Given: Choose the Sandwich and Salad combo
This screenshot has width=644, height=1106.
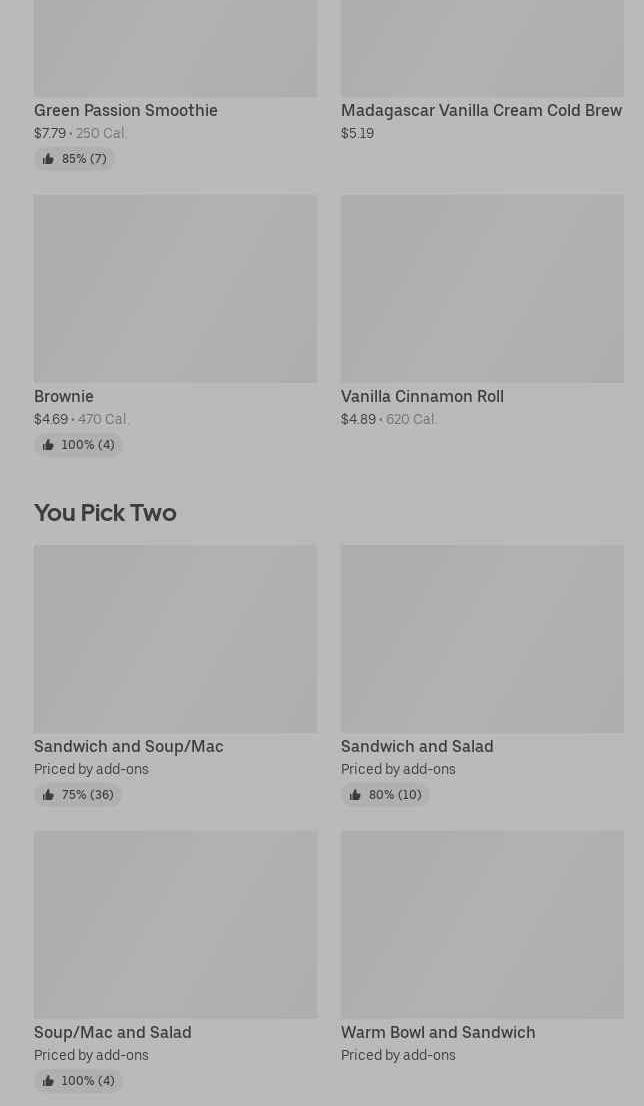Looking at the screenshot, I should (x=417, y=746).
